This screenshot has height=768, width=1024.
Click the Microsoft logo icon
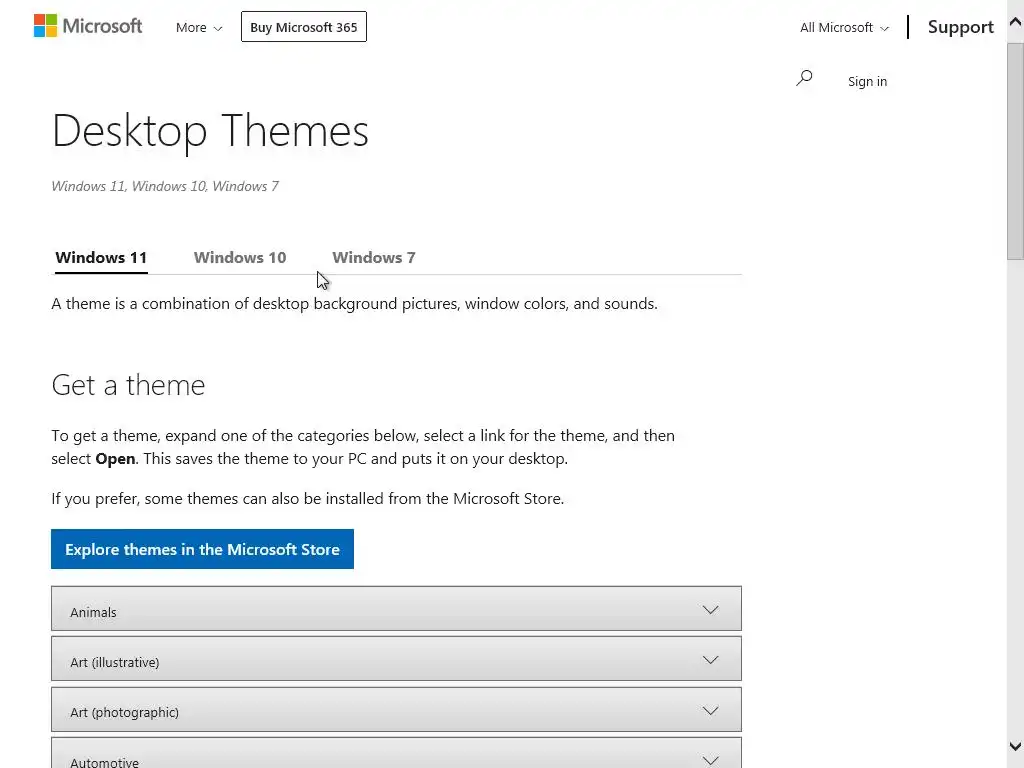point(46,26)
